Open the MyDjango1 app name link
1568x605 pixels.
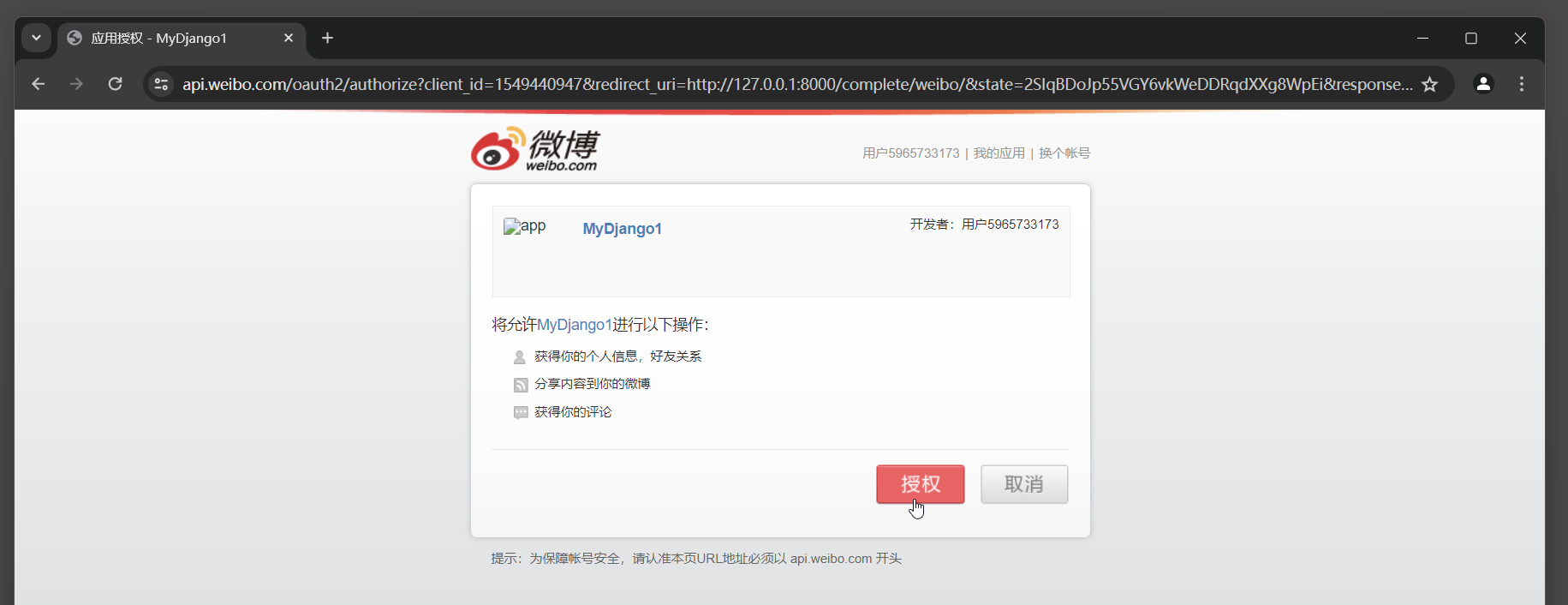[622, 229]
